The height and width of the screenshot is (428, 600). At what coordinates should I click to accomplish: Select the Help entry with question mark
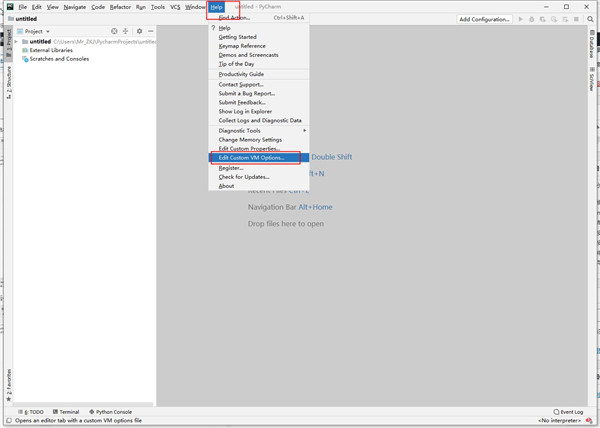(x=259, y=28)
